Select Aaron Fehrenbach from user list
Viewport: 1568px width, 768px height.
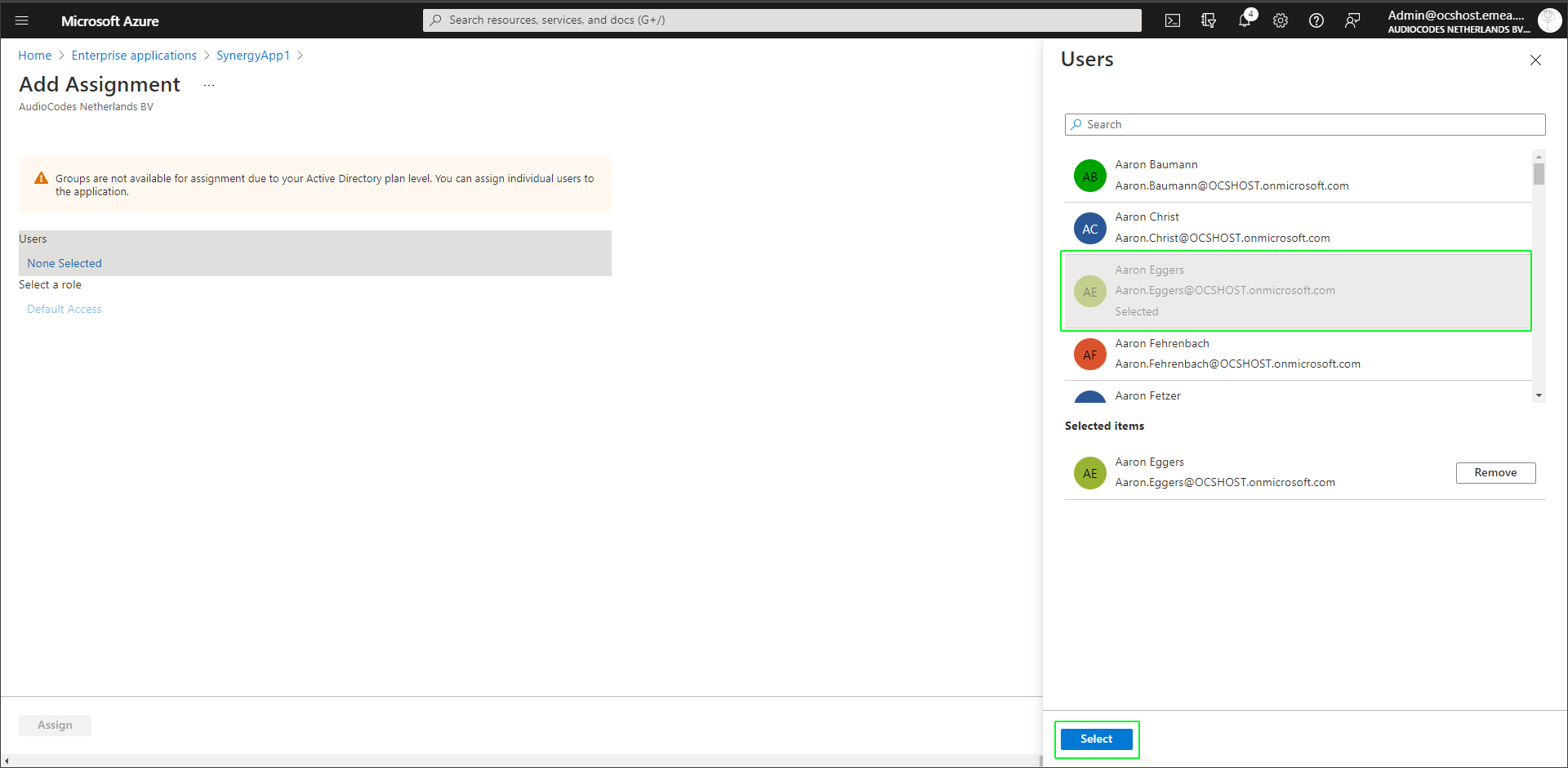coord(1298,354)
